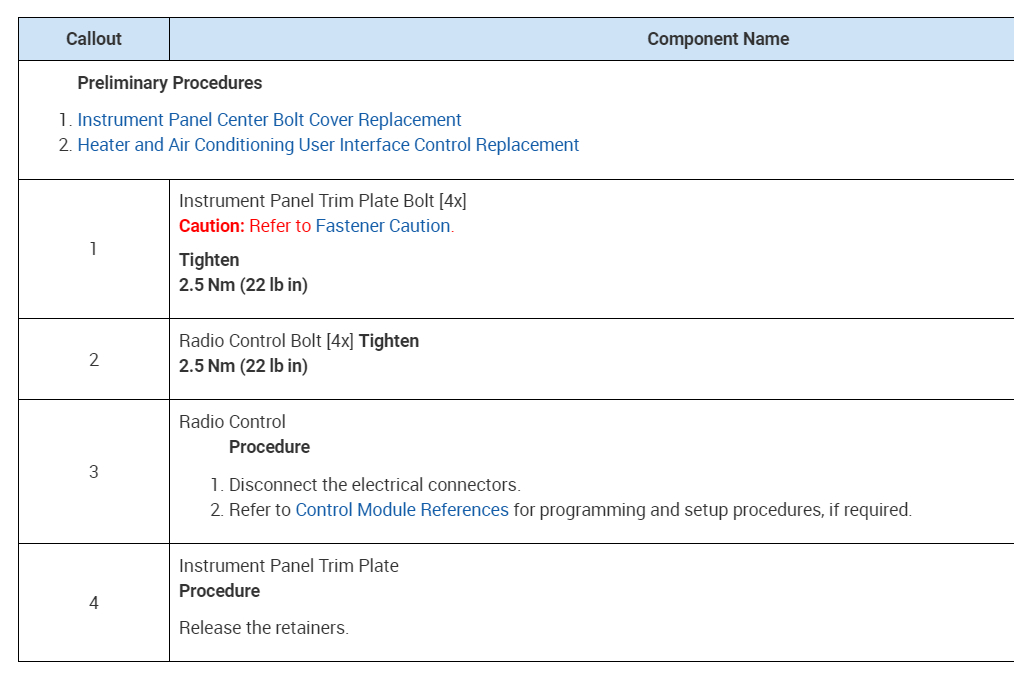
Task: Click callout number 1 cell
Action: (x=94, y=249)
